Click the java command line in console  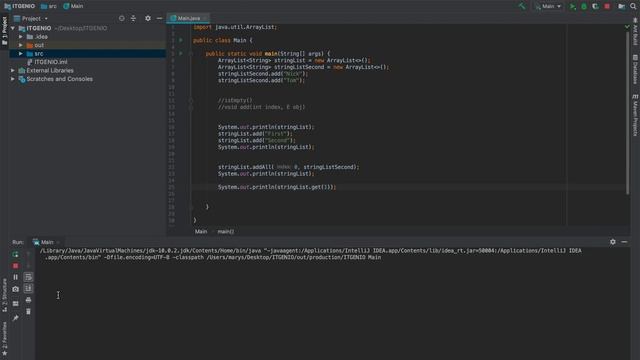310,254
